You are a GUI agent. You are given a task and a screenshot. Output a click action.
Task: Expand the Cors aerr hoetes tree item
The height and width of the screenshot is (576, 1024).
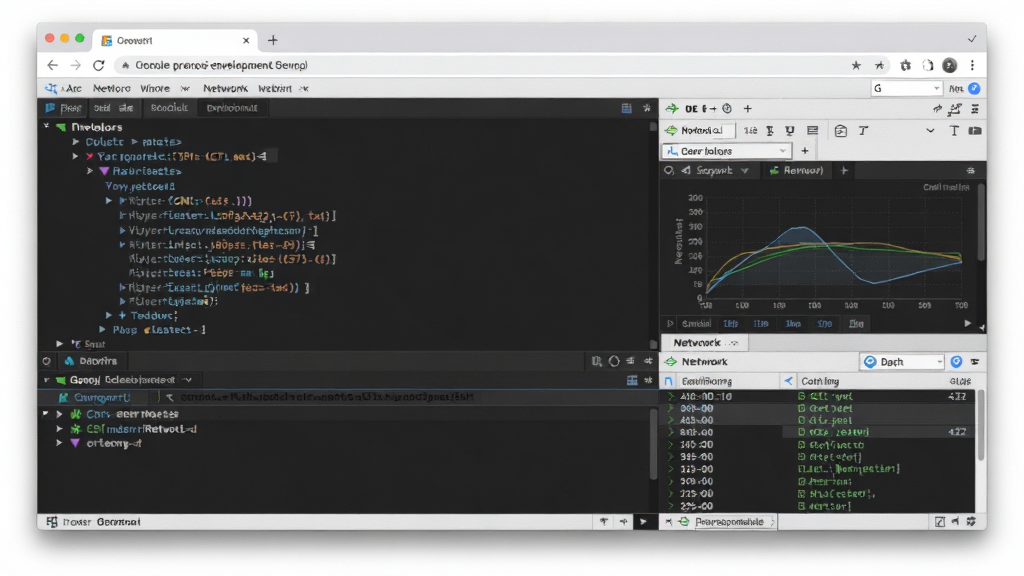[59, 414]
